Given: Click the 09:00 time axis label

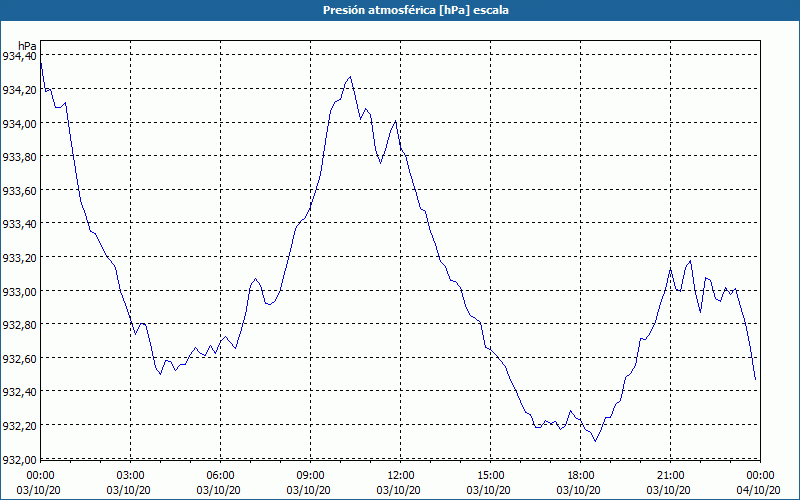Looking at the screenshot, I should point(310,476).
